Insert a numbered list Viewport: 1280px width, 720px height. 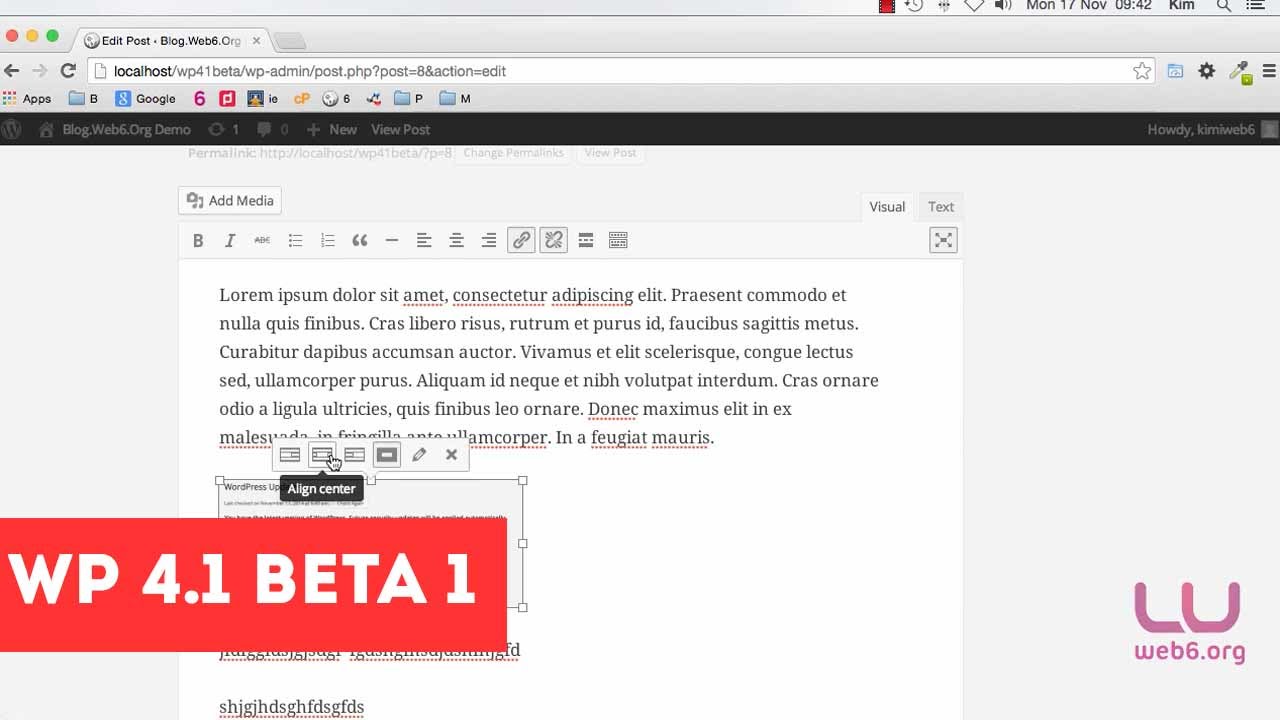tap(327, 240)
